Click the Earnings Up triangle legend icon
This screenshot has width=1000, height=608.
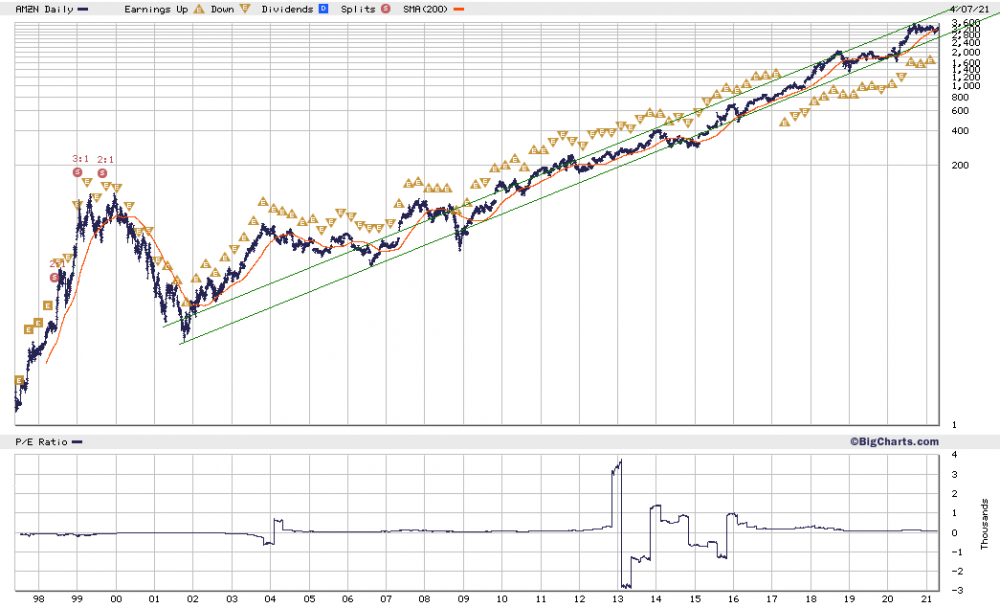199,9
